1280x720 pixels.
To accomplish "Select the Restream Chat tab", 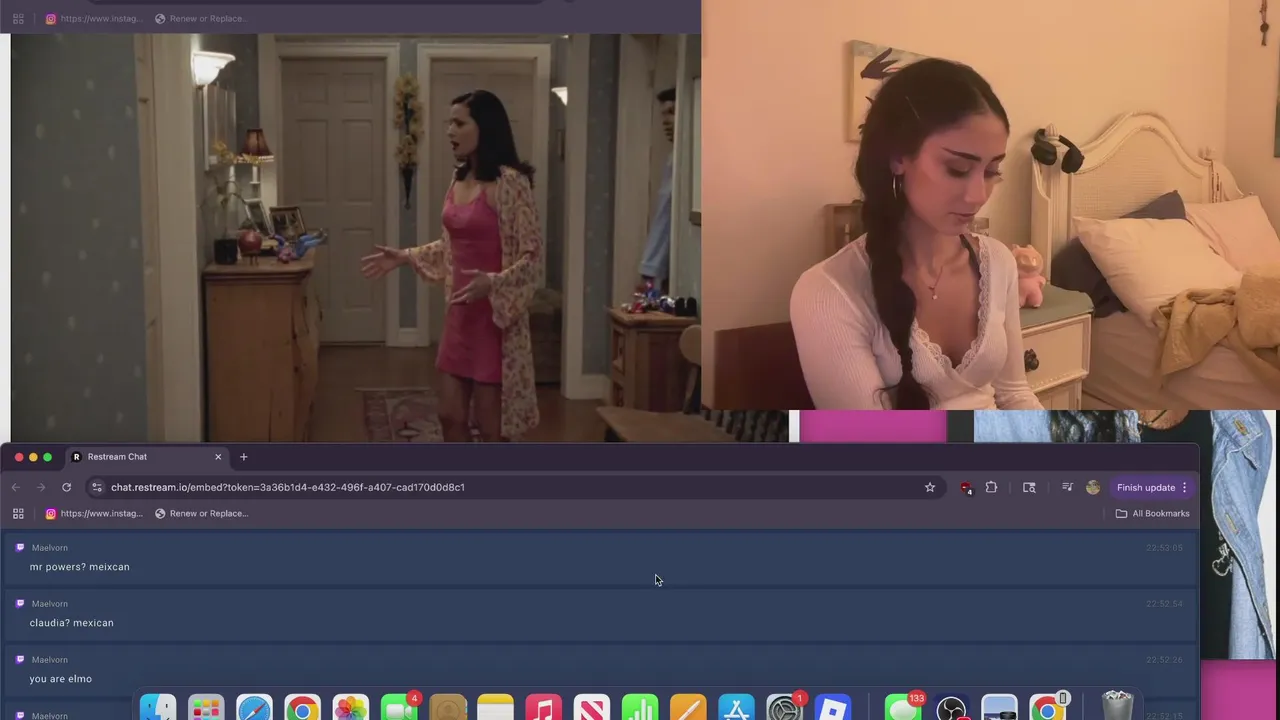I will pyautogui.click(x=147, y=457).
